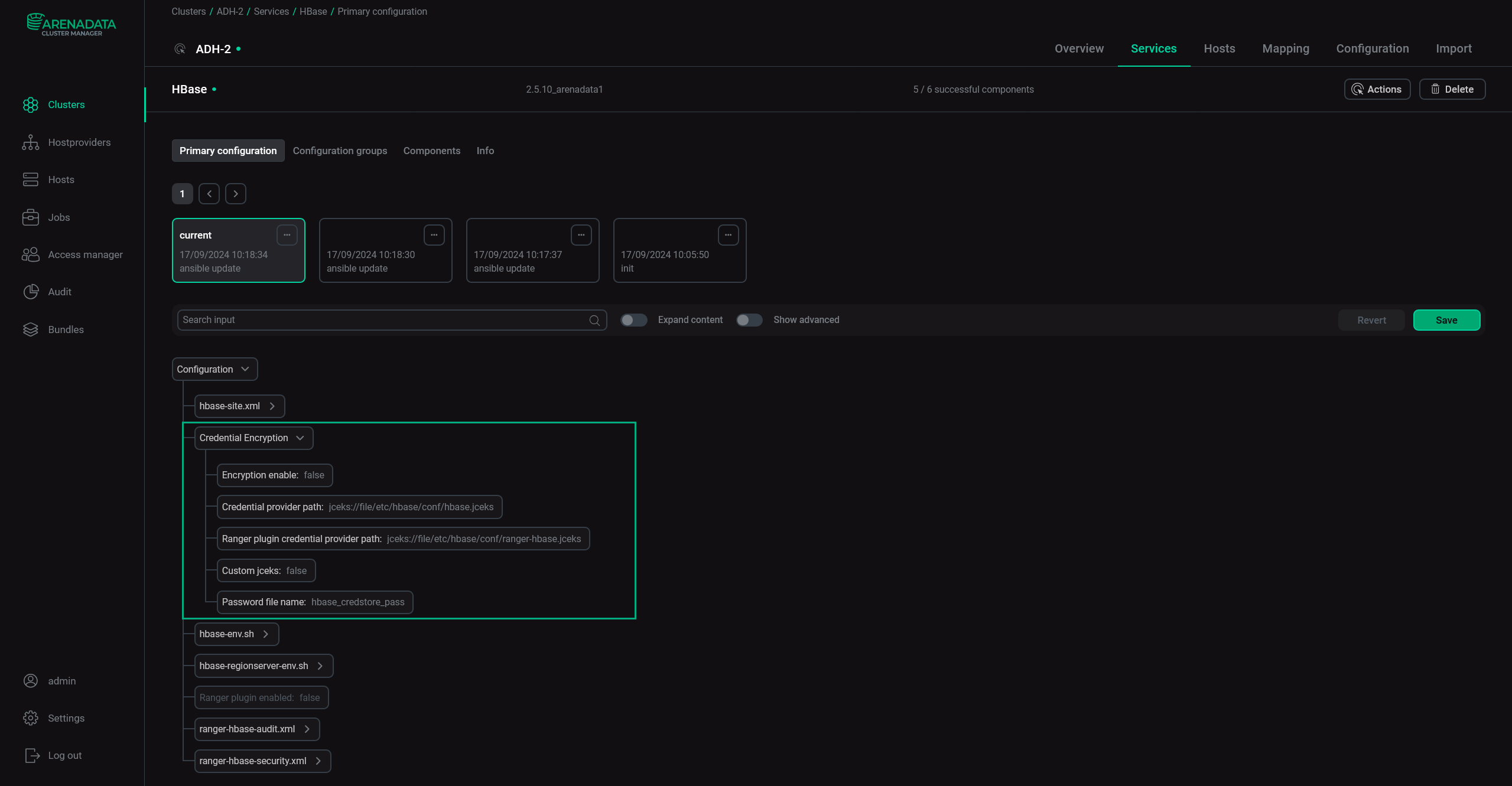
Task: Click the version text 2.5.10_arenadata1
Action: pyautogui.click(x=564, y=89)
